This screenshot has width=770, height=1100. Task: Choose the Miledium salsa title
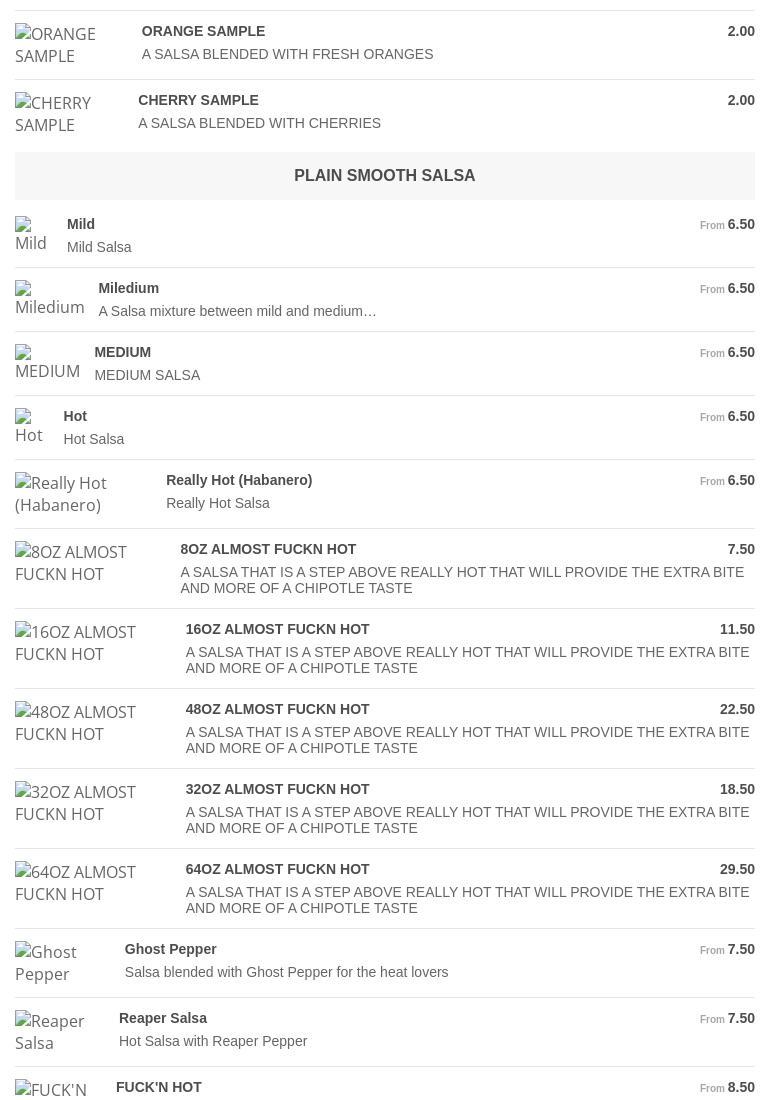(128, 288)
